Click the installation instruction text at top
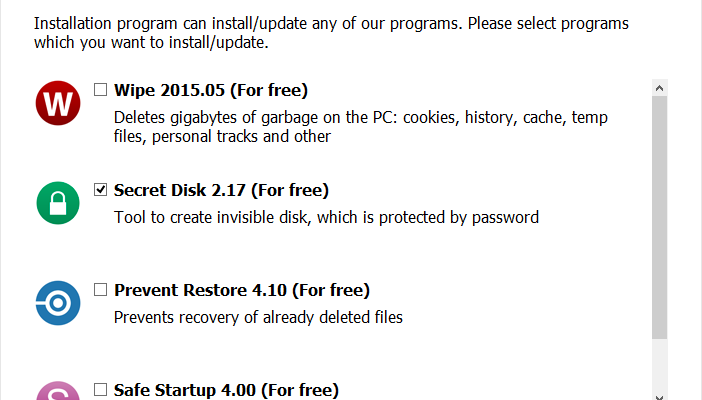This screenshot has height=400, width=702. tap(338, 33)
